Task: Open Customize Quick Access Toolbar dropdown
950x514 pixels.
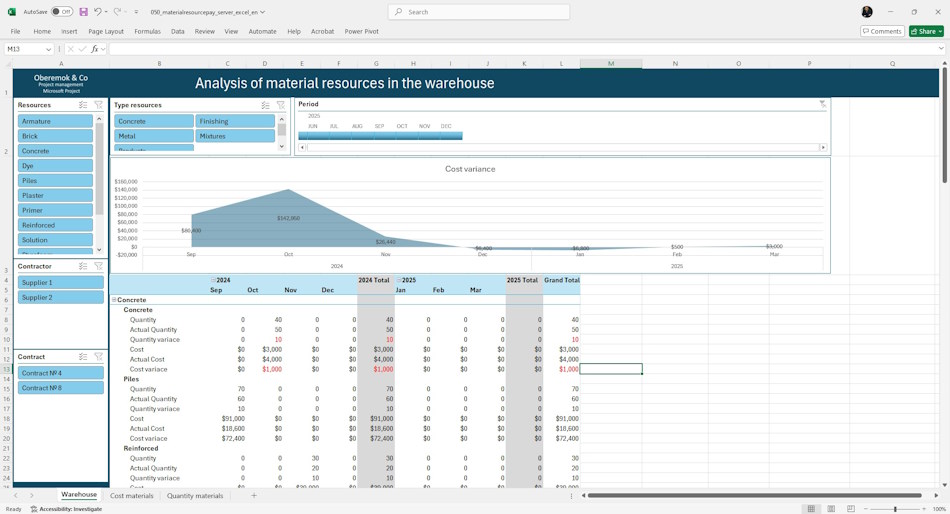Action: point(136,12)
